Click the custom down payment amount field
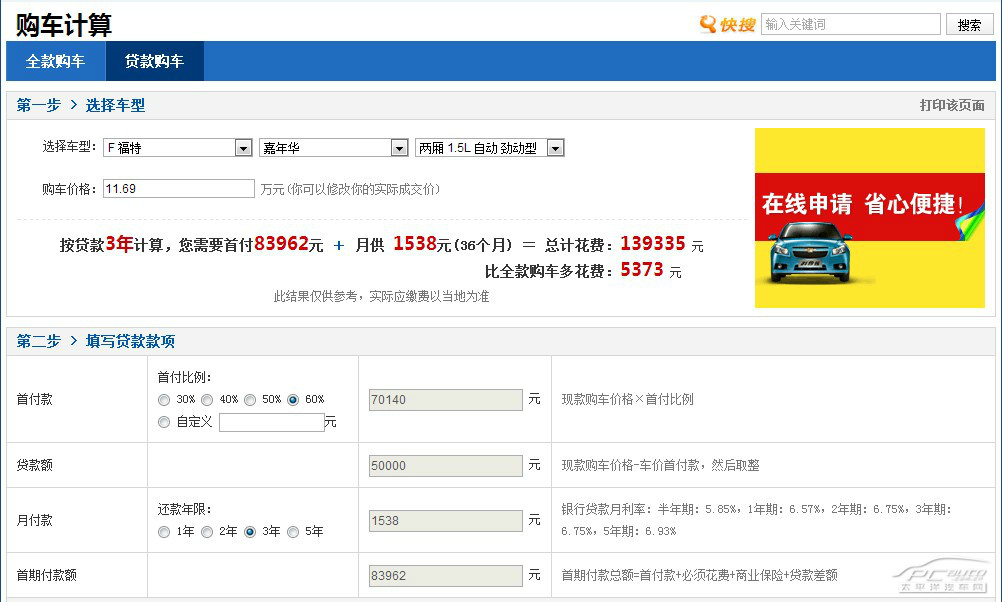 [x=271, y=422]
